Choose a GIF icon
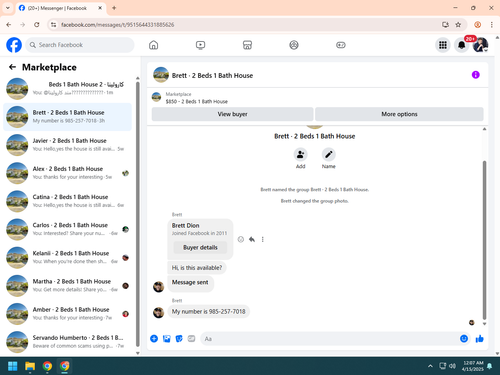The image size is (500, 375). pyautogui.click(x=191, y=339)
